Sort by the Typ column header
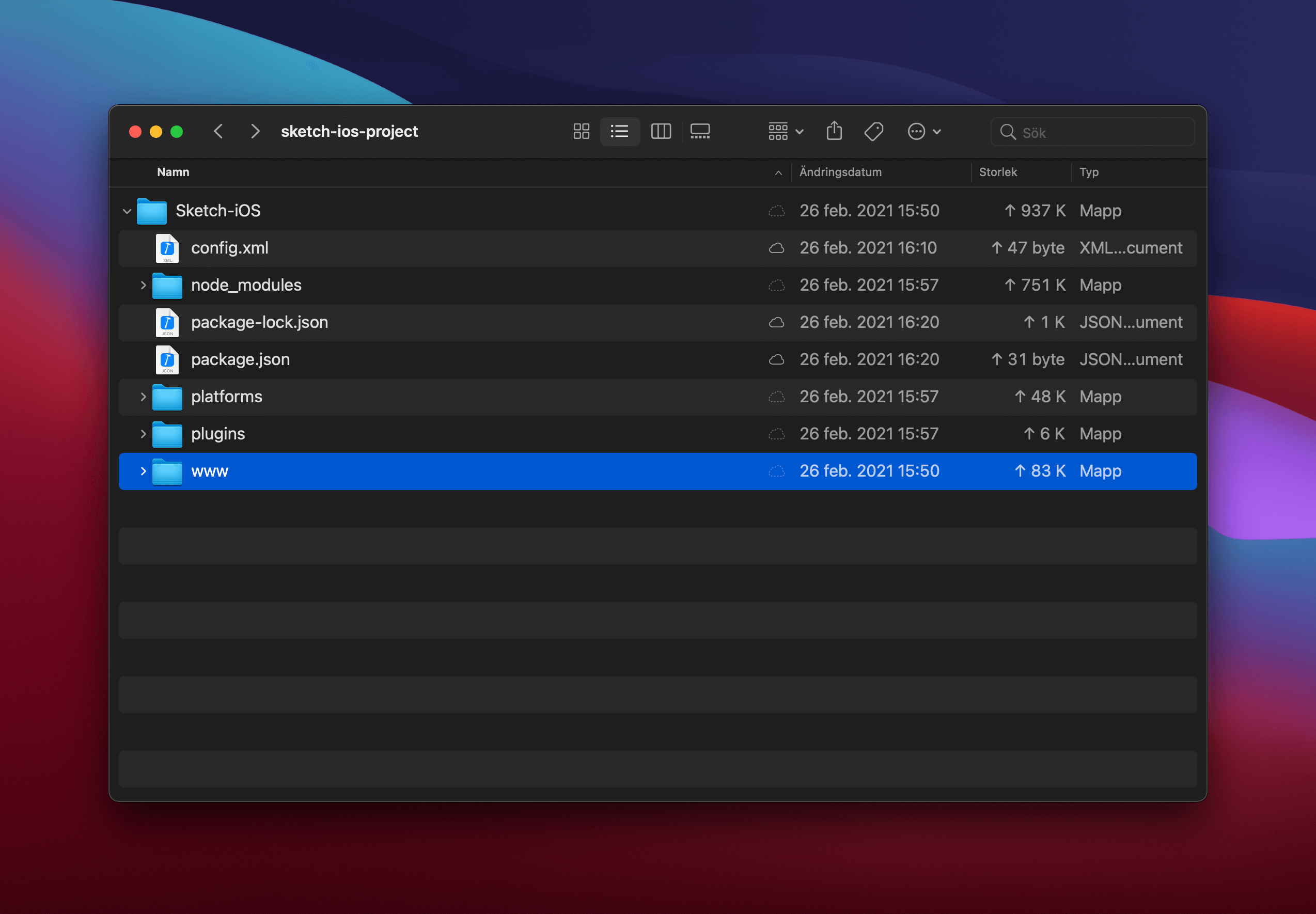 (x=1089, y=172)
